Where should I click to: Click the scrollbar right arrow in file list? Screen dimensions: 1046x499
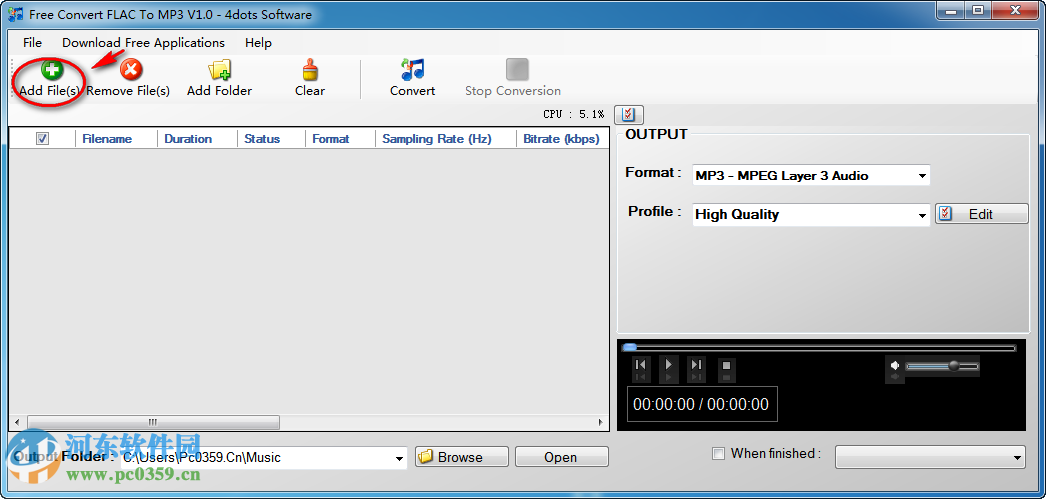[600, 422]
